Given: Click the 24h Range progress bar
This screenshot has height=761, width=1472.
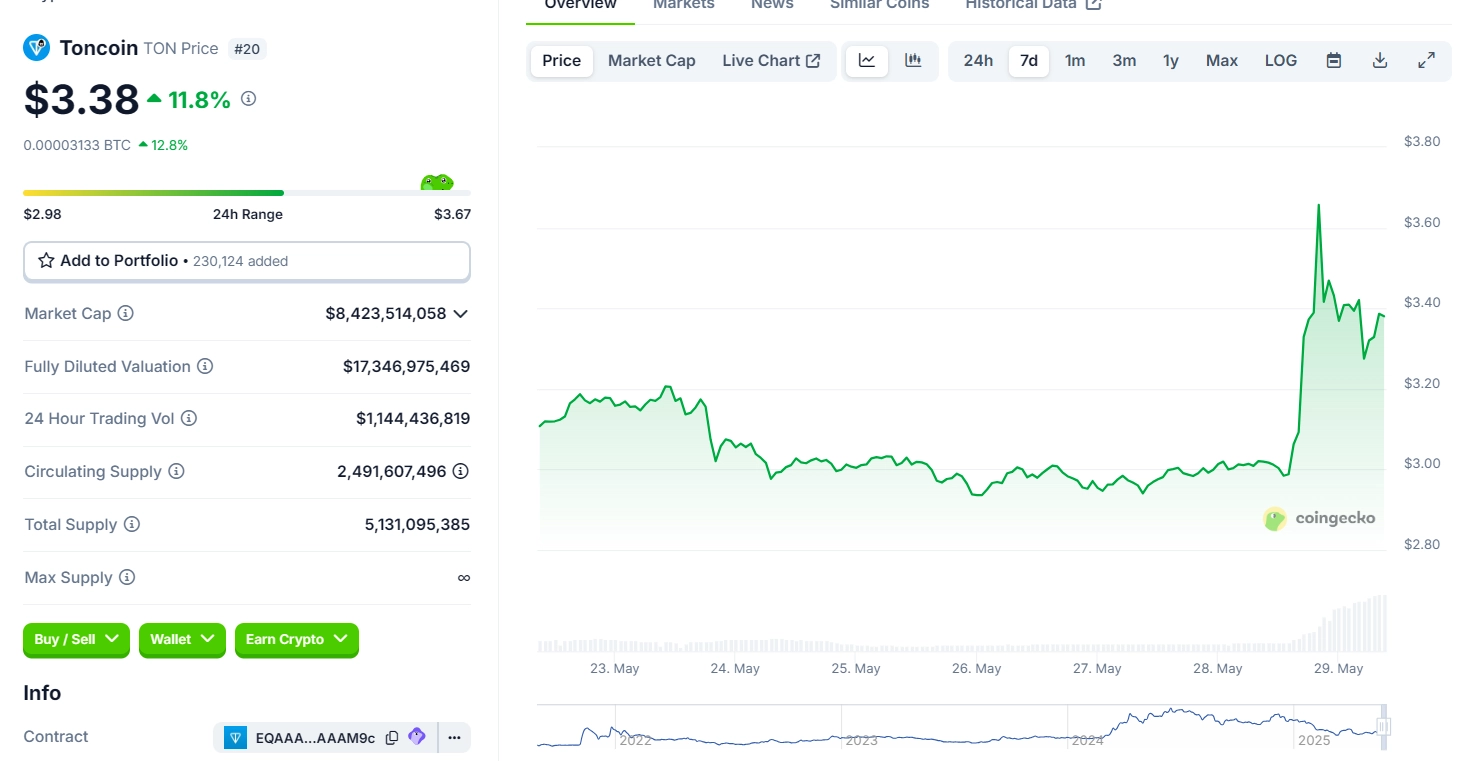Looking at the screenshot, I should click(x=247, y=193).
